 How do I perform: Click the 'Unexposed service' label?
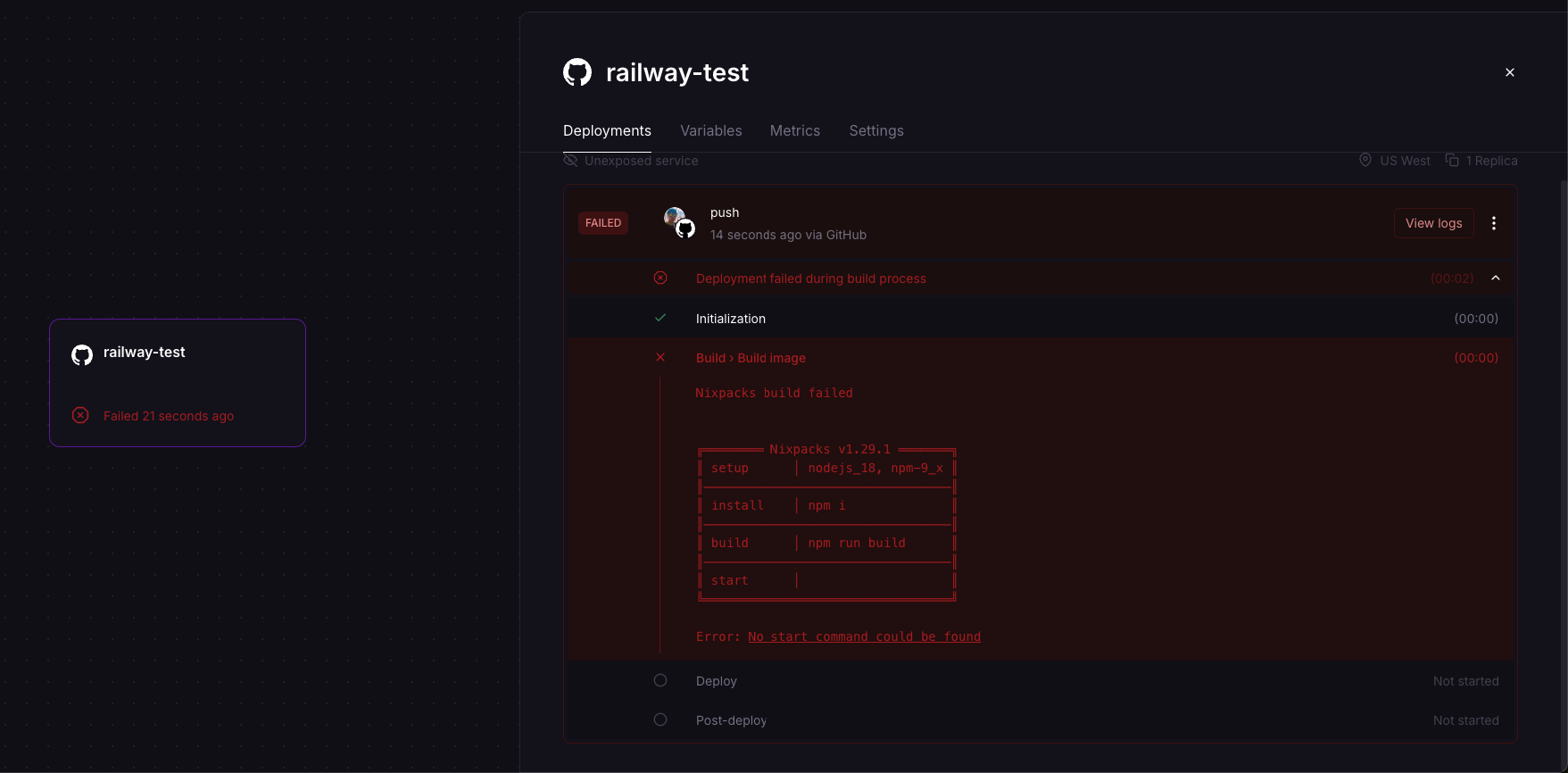pos(641,161)
